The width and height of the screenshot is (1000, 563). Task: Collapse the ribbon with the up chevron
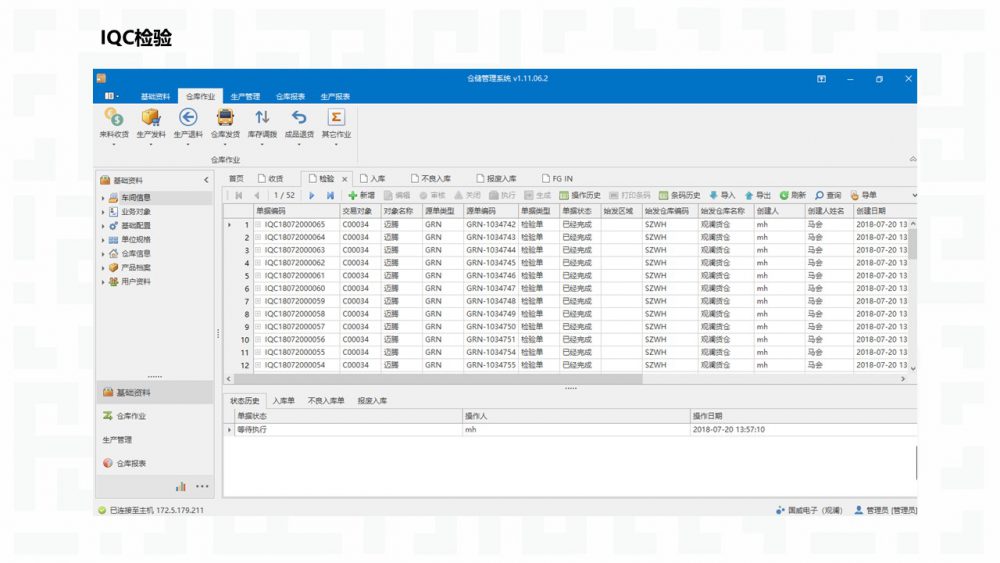913,159
